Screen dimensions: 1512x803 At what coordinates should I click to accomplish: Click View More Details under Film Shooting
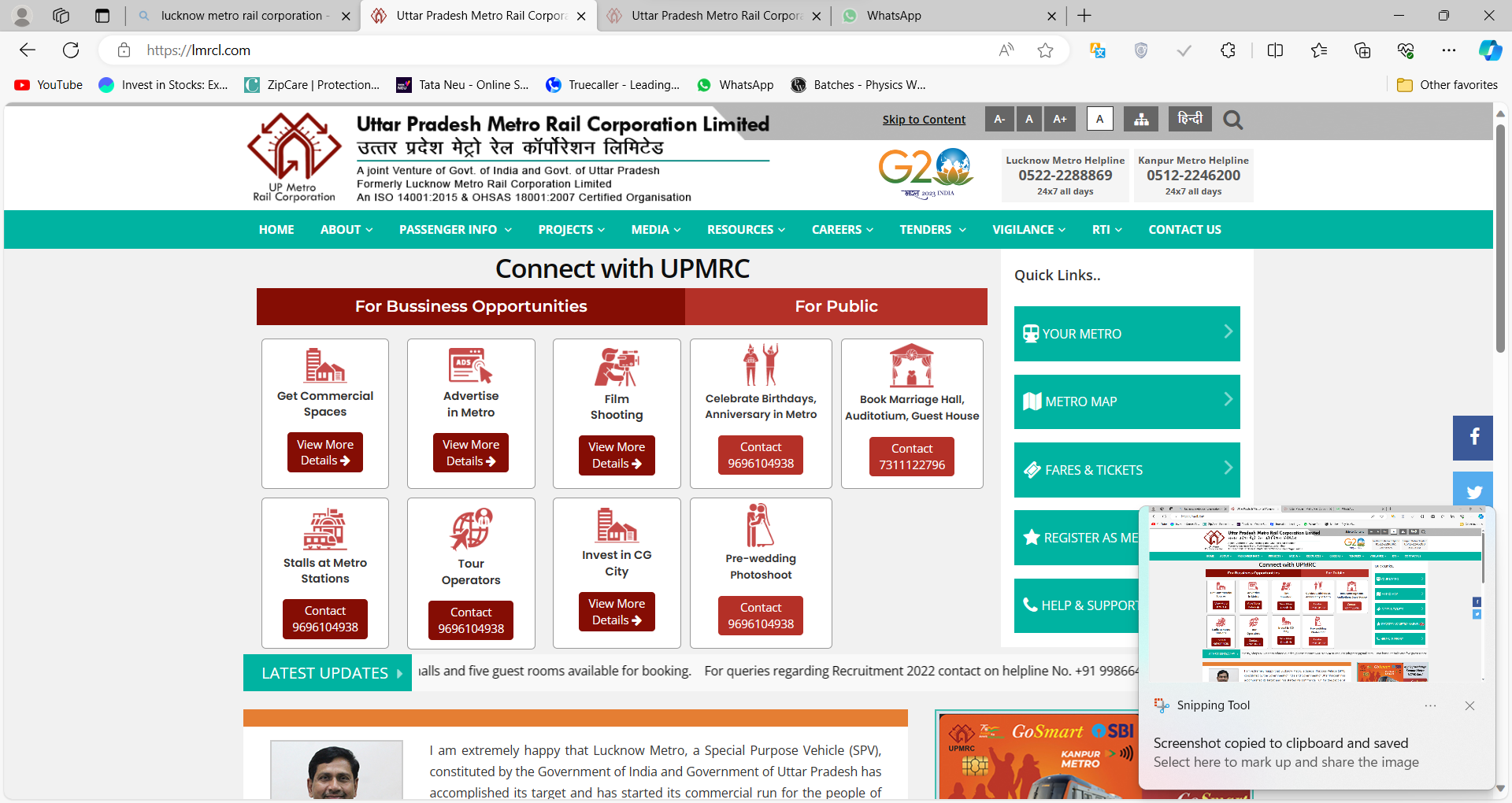click(617, 455)
